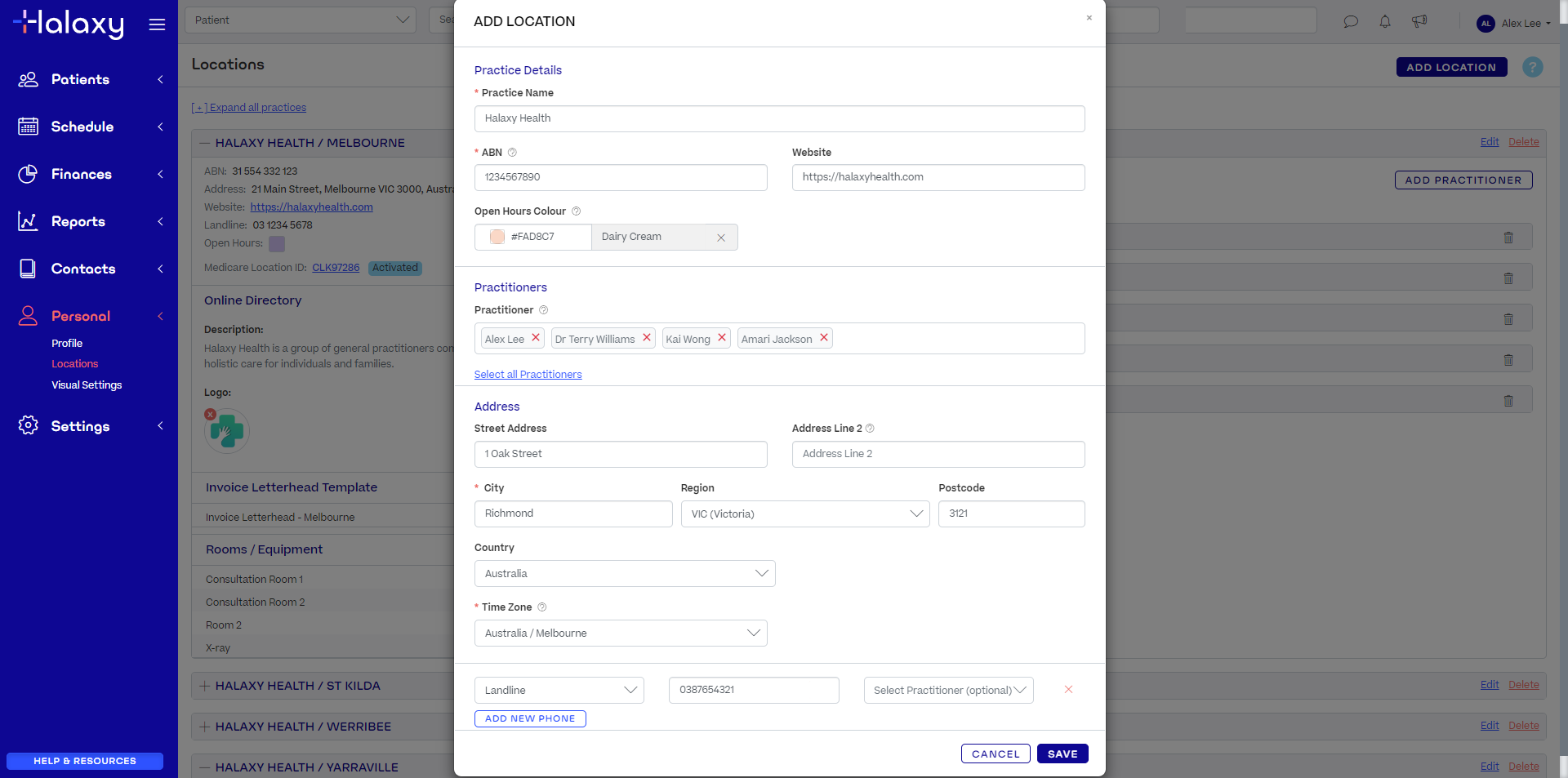
Task: Open the chat messages icon
Action: (x=1351, y=22)
